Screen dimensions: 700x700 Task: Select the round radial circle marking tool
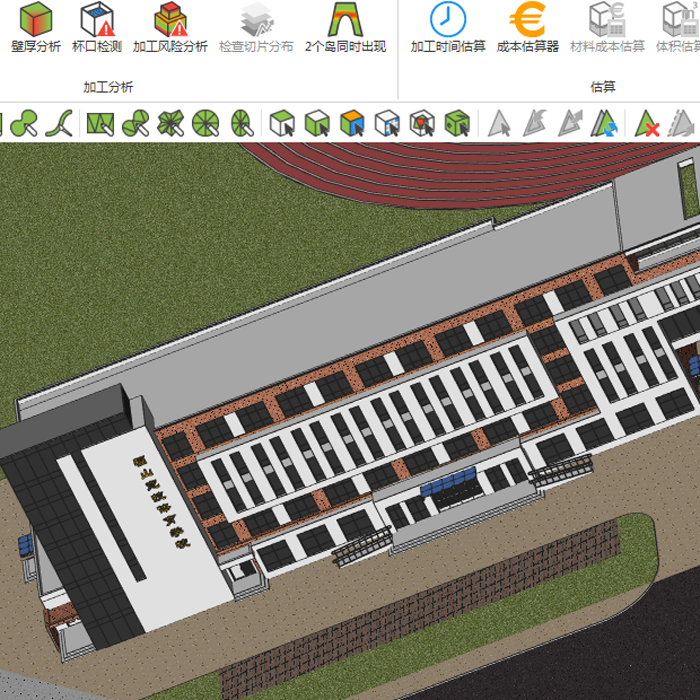click(x=206, y=123)
